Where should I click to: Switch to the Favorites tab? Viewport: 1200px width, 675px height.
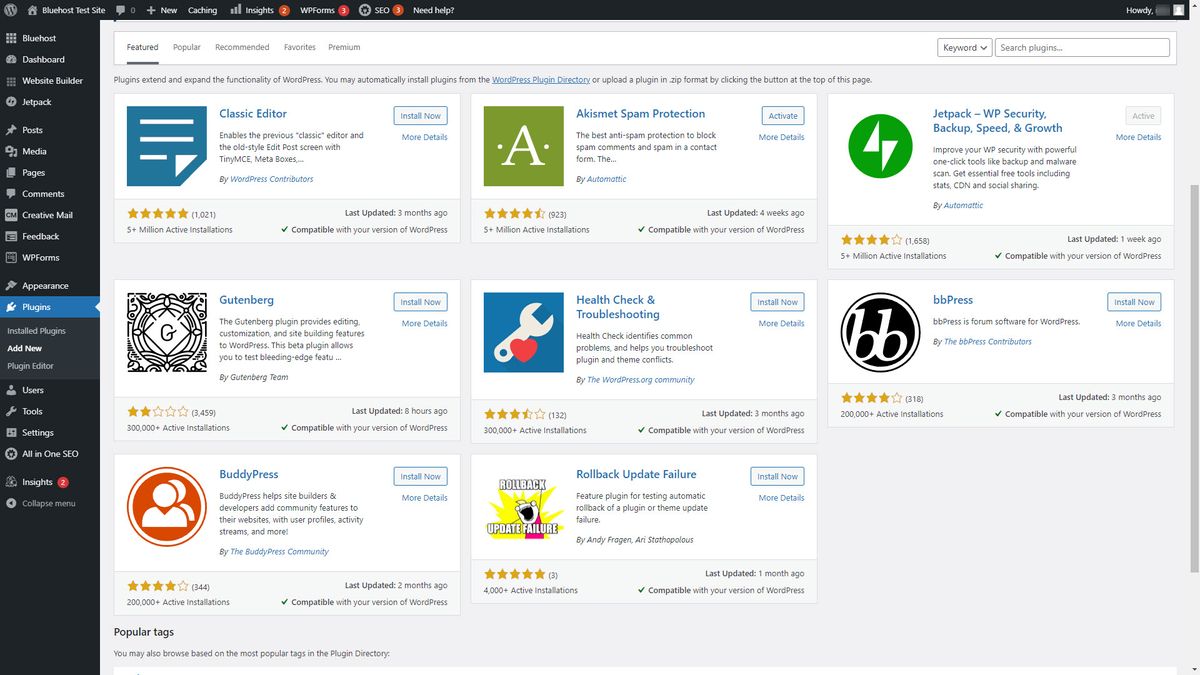(300, 47)
